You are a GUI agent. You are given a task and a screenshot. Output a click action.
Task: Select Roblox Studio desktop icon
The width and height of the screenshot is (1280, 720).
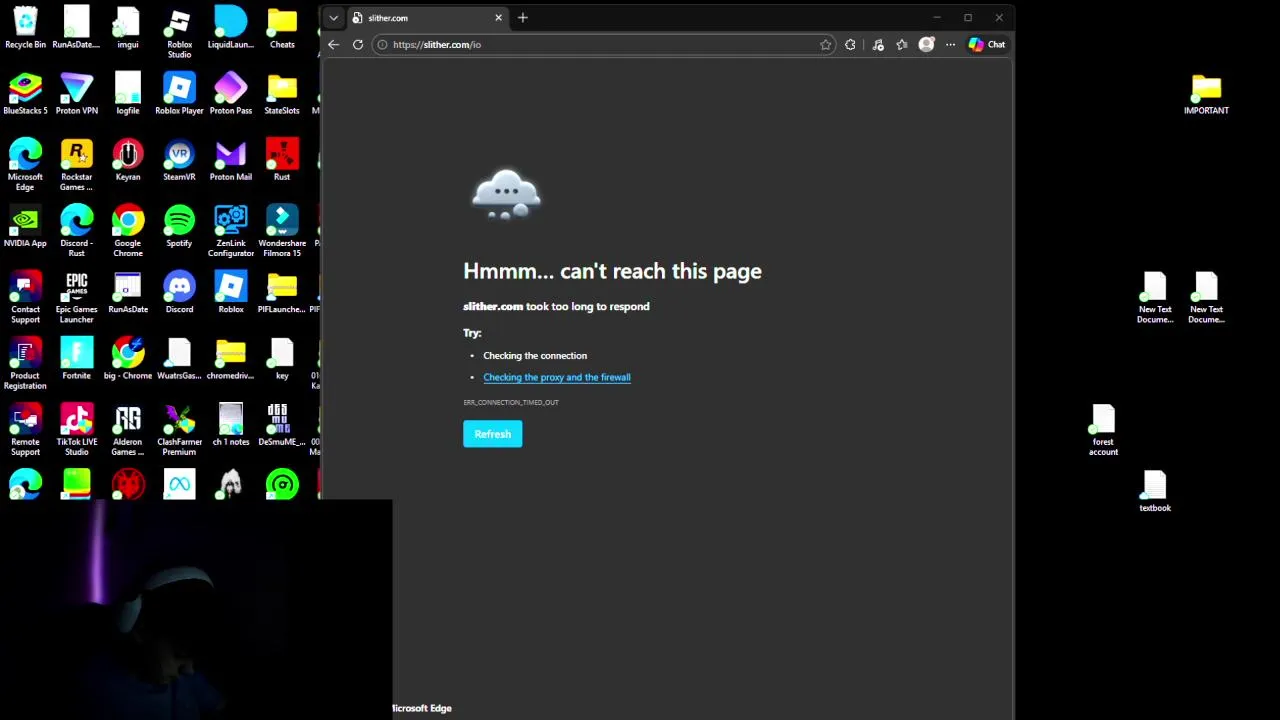pos(179,33)
